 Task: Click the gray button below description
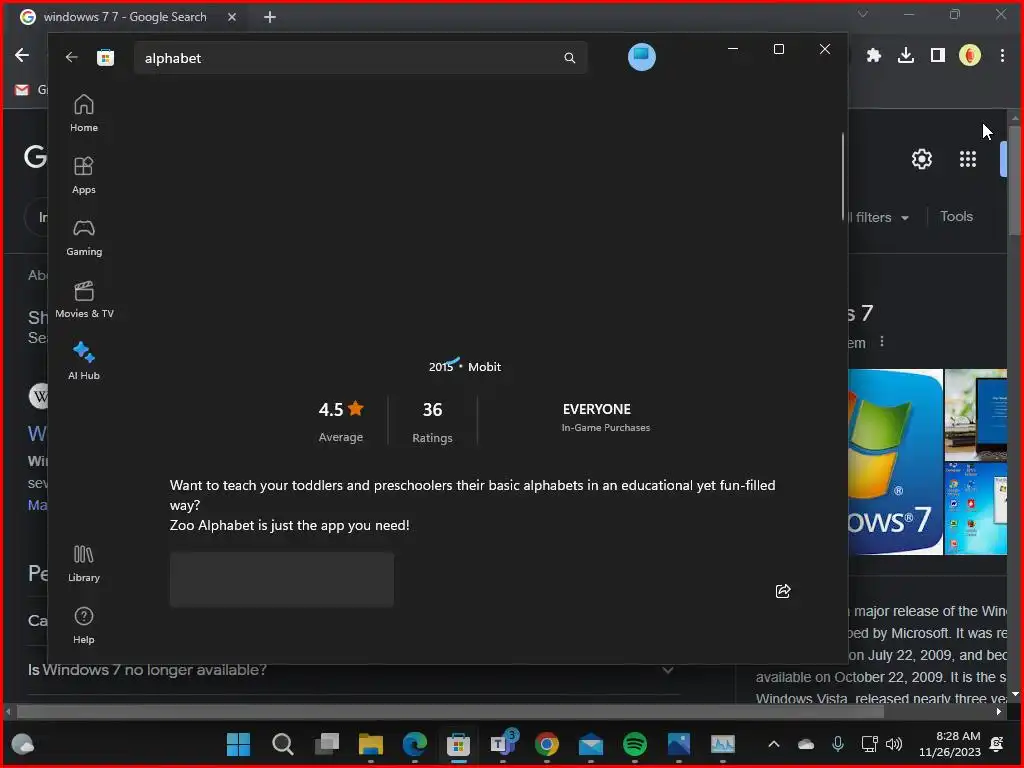(x=281, y=579)
